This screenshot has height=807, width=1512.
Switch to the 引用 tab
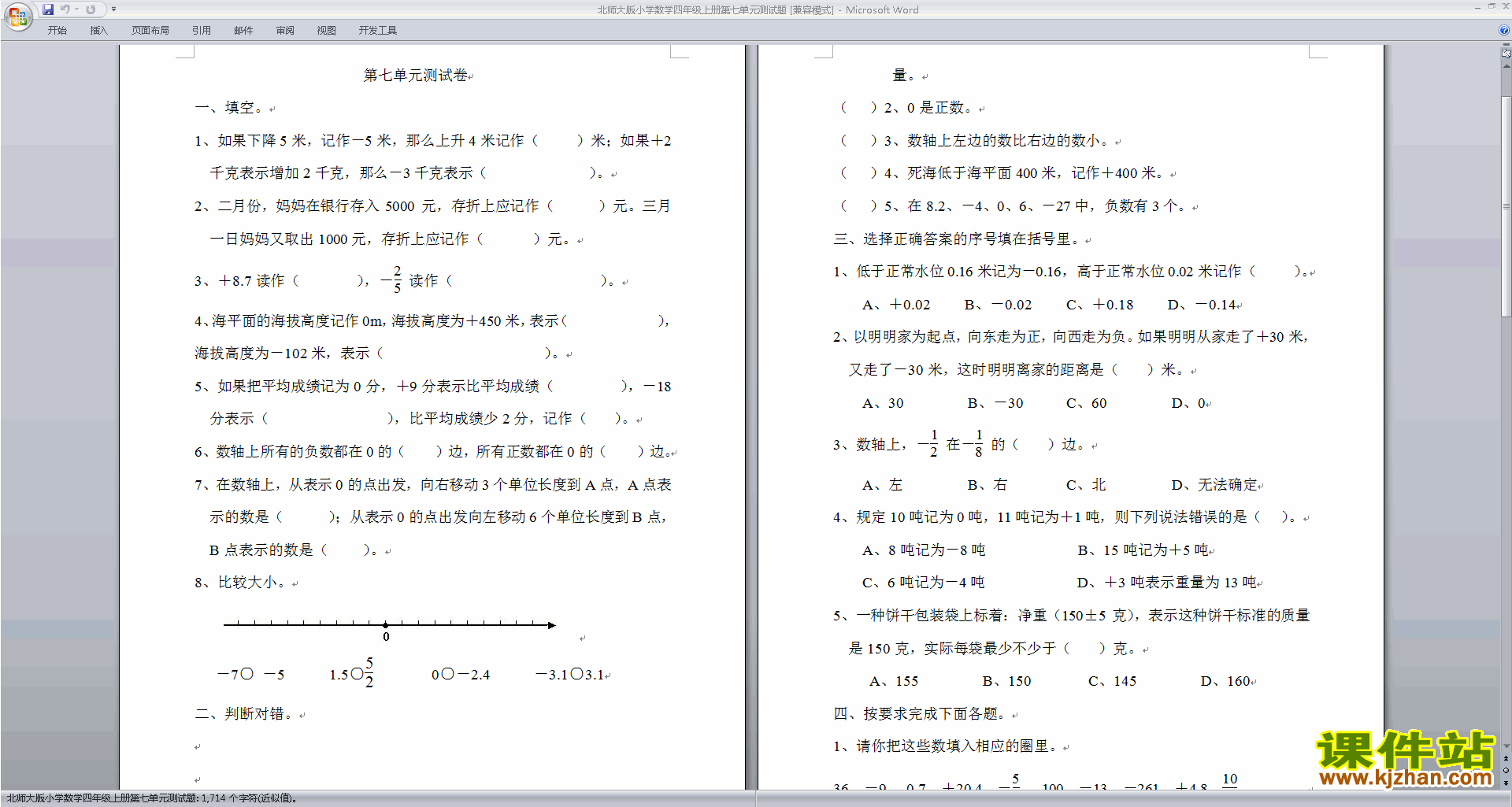pyautogui.click(x=202, y=31)
